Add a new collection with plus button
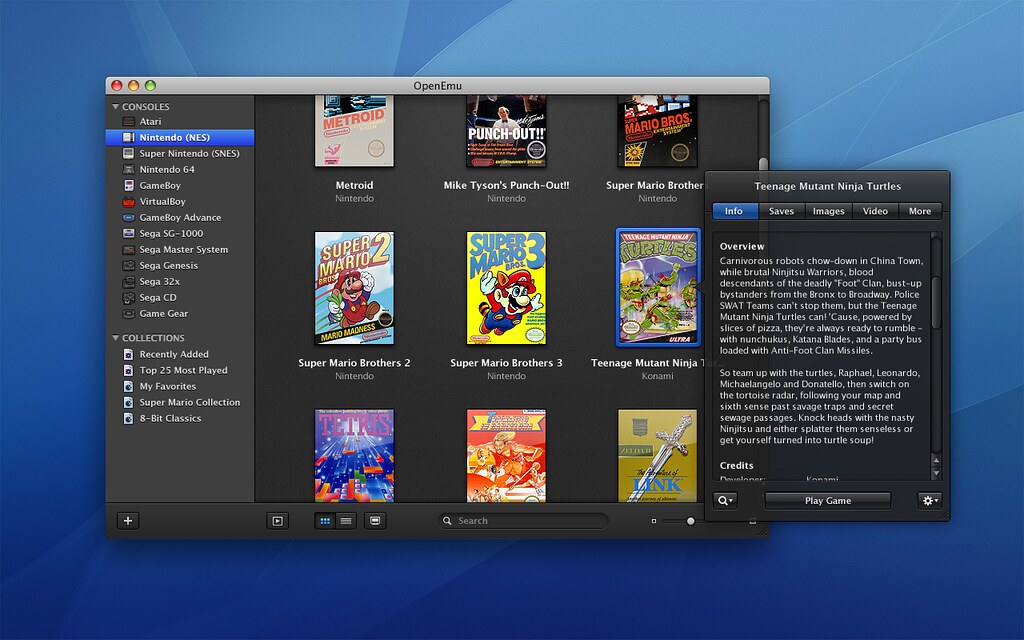This screenshot has height=640, width=1024. [128, 520]
